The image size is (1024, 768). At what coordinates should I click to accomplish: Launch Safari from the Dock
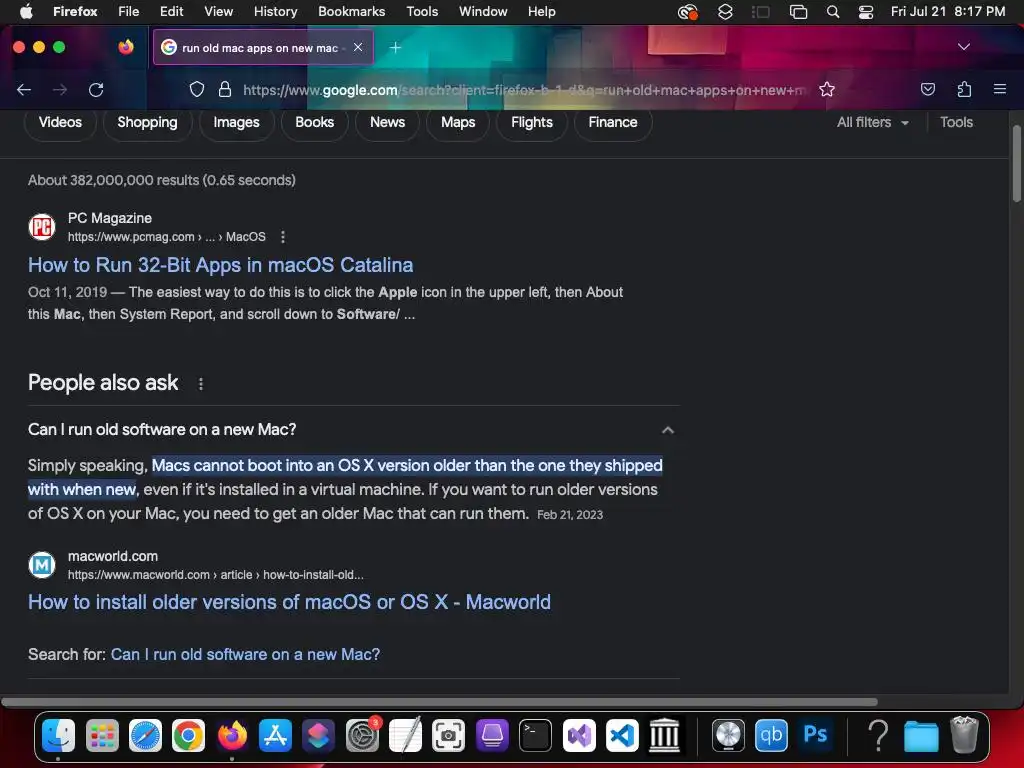[145, 735]
